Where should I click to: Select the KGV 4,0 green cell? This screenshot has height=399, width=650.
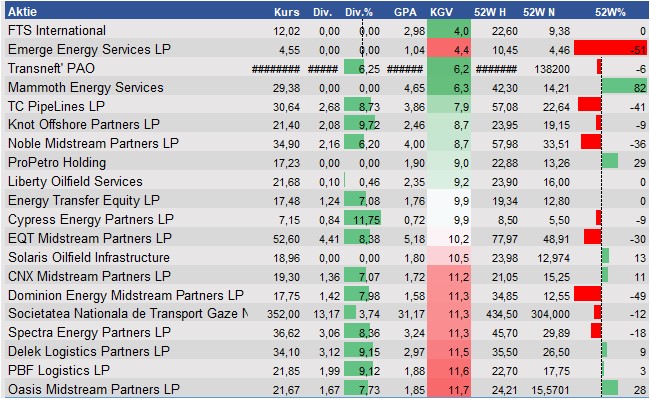coord(449,30)
